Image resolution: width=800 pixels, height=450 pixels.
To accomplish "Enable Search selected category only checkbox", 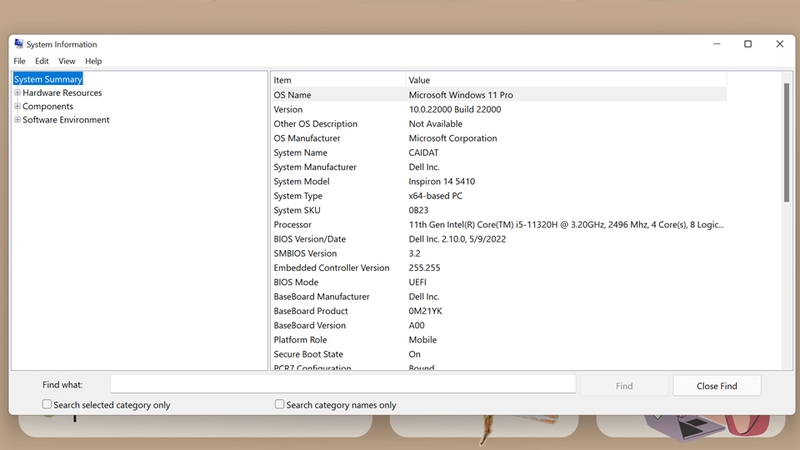I will (47, 404).
